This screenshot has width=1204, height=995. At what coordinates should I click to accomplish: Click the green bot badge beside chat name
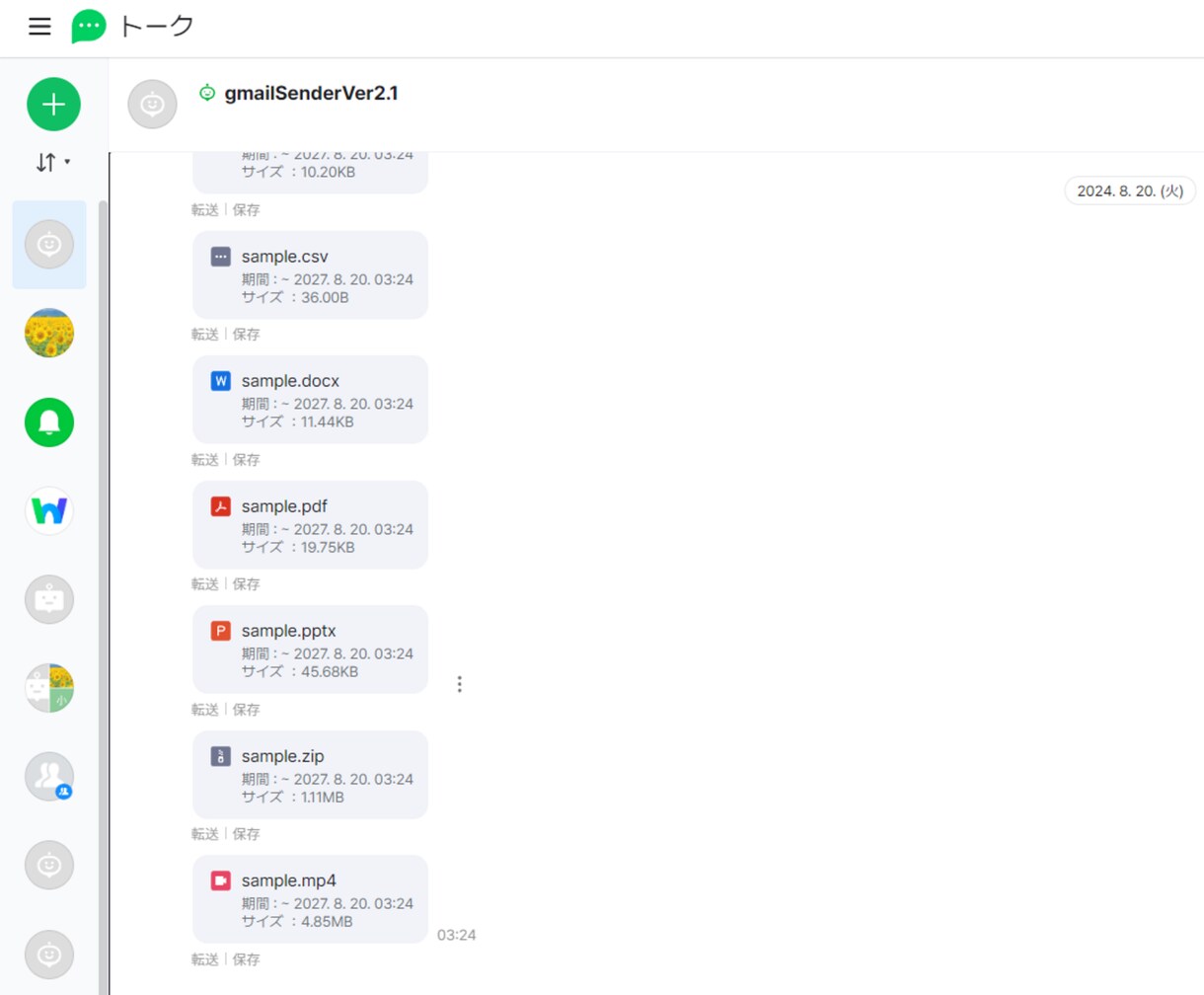tap(207, 93)
